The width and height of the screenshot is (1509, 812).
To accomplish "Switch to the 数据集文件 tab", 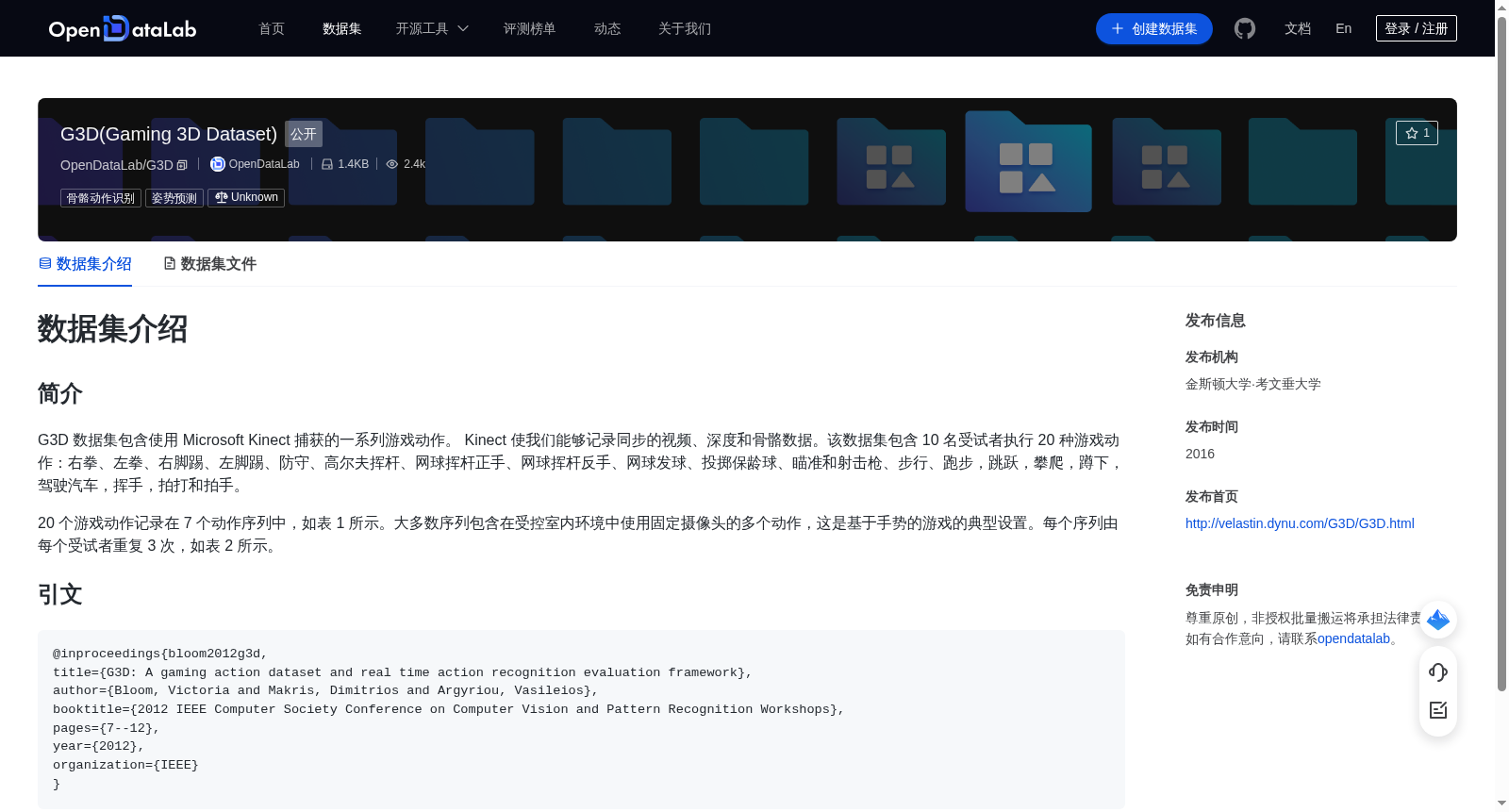I will (x=209, y=264).
